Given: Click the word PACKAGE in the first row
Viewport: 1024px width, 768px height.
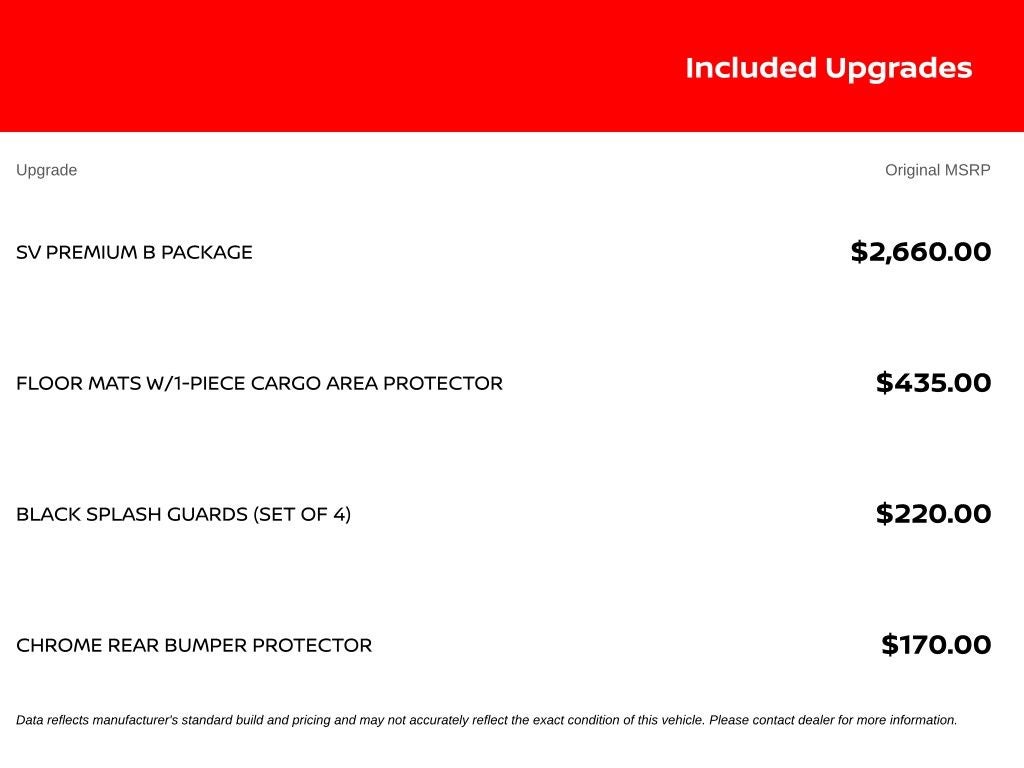Looking at the screenshot, I should [x=206, y=252].
